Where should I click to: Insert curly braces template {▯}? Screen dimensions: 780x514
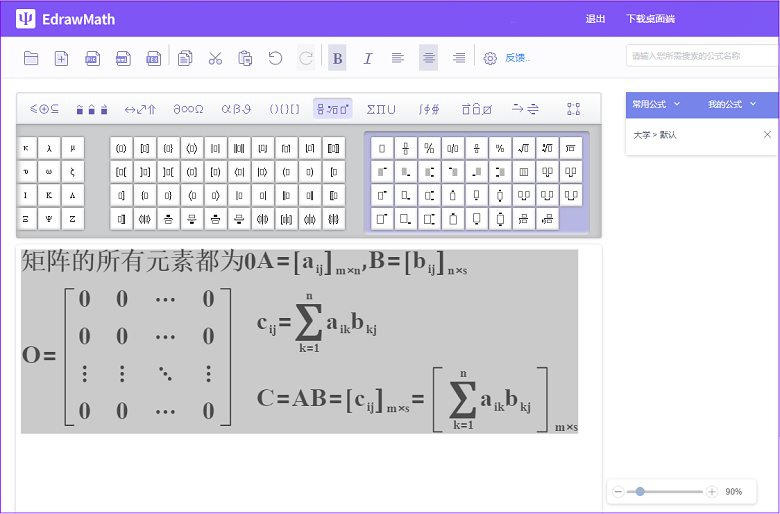(168, 148)
